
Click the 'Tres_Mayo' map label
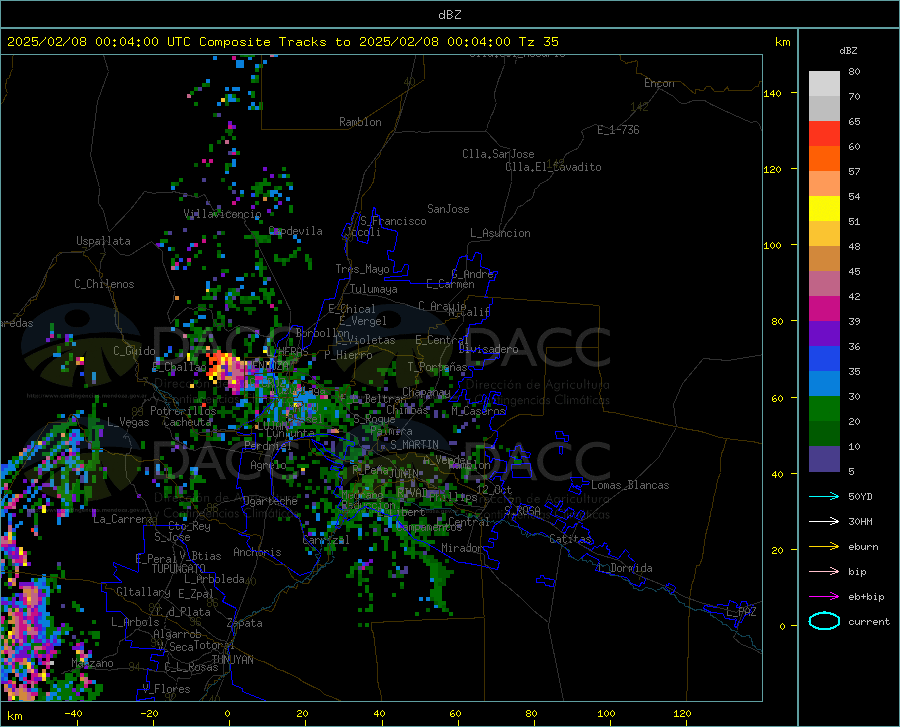(x=362, y=269)
